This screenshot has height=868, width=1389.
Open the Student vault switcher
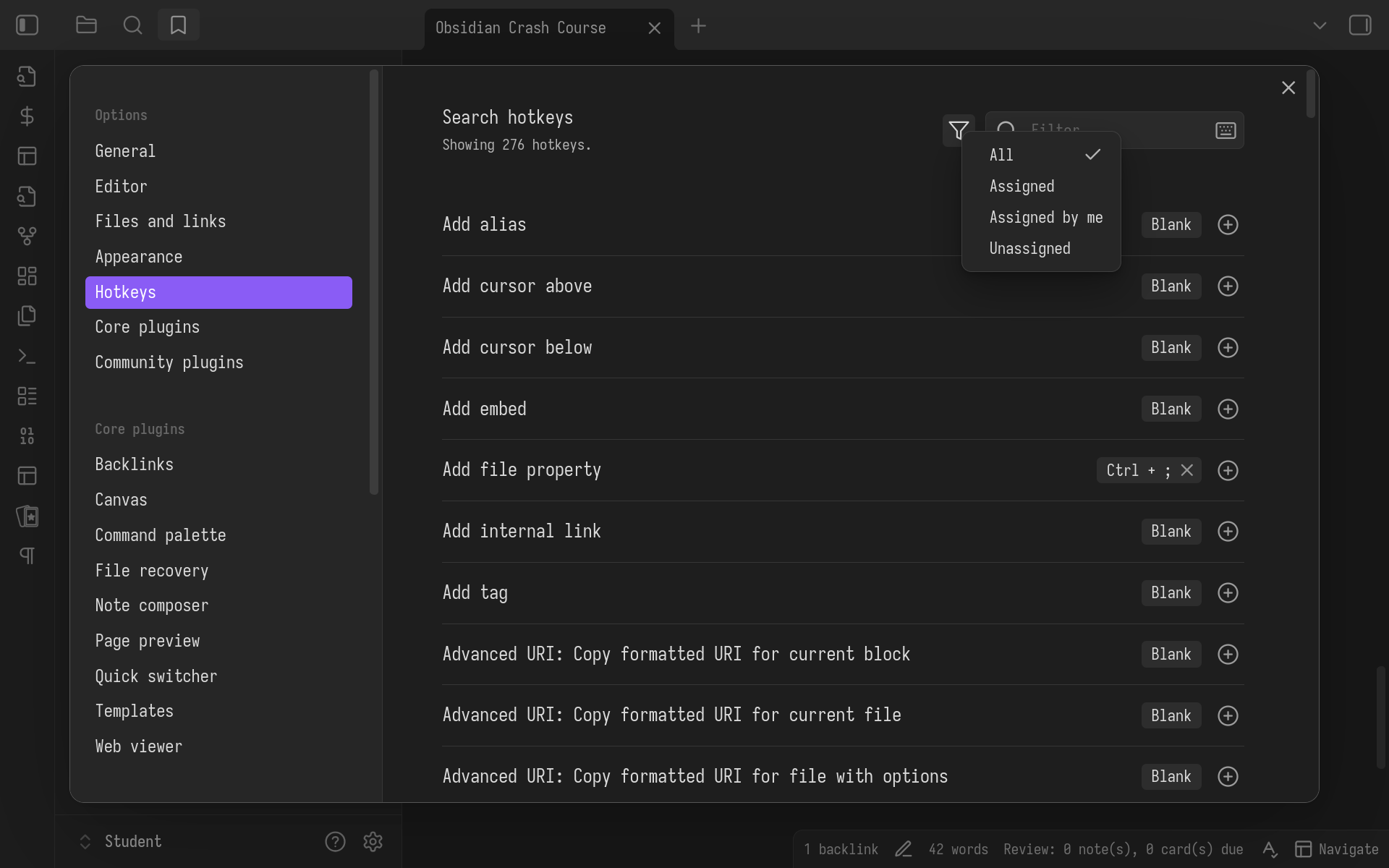pyautogui.click(x=120, y=841)
